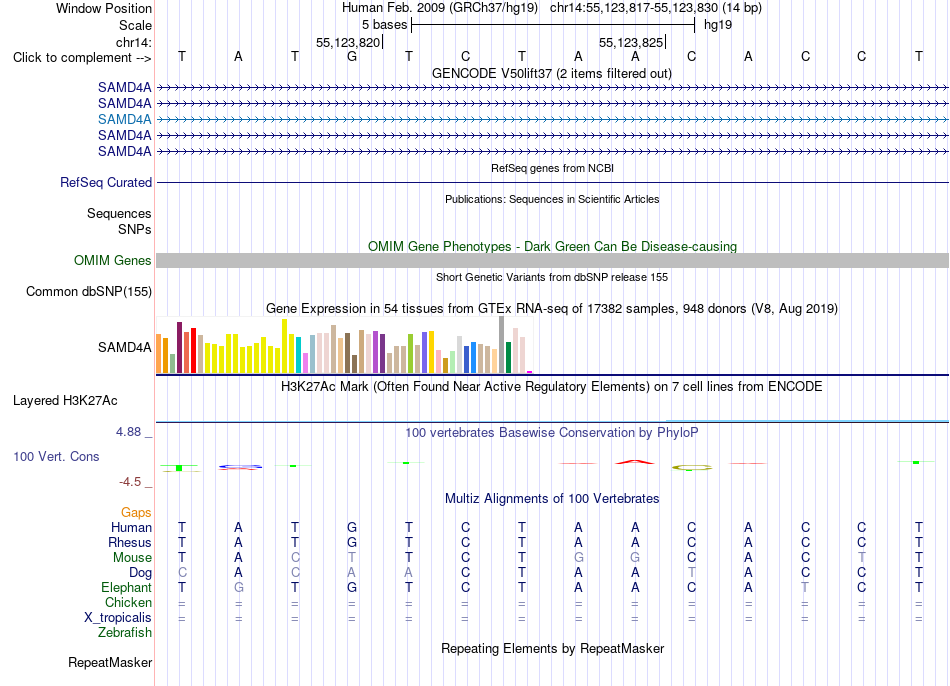The image size is (950, 686).
Task: Open the Layered H3K27Ac track label
Action: click(x=65, y=401)
